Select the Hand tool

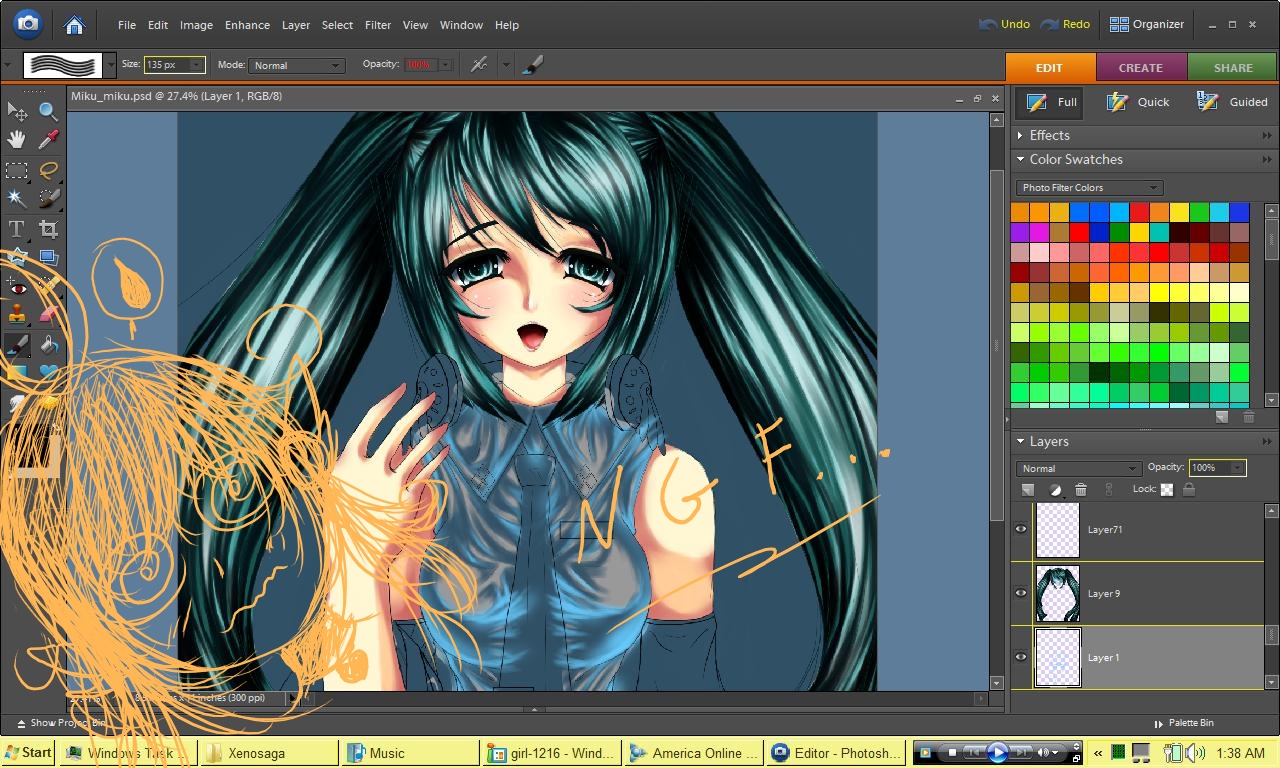17,140
